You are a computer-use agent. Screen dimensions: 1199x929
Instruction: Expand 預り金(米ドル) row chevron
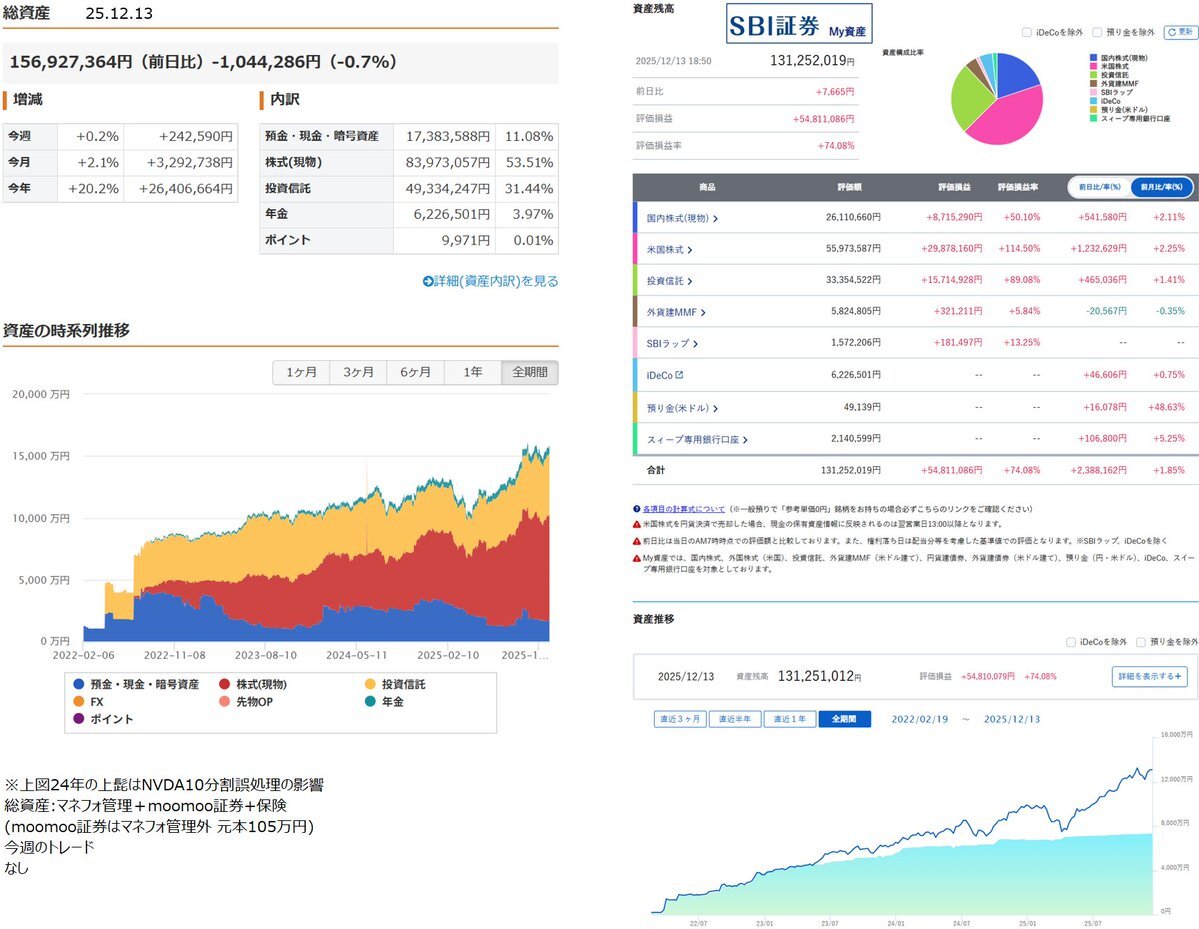point(715,408)
